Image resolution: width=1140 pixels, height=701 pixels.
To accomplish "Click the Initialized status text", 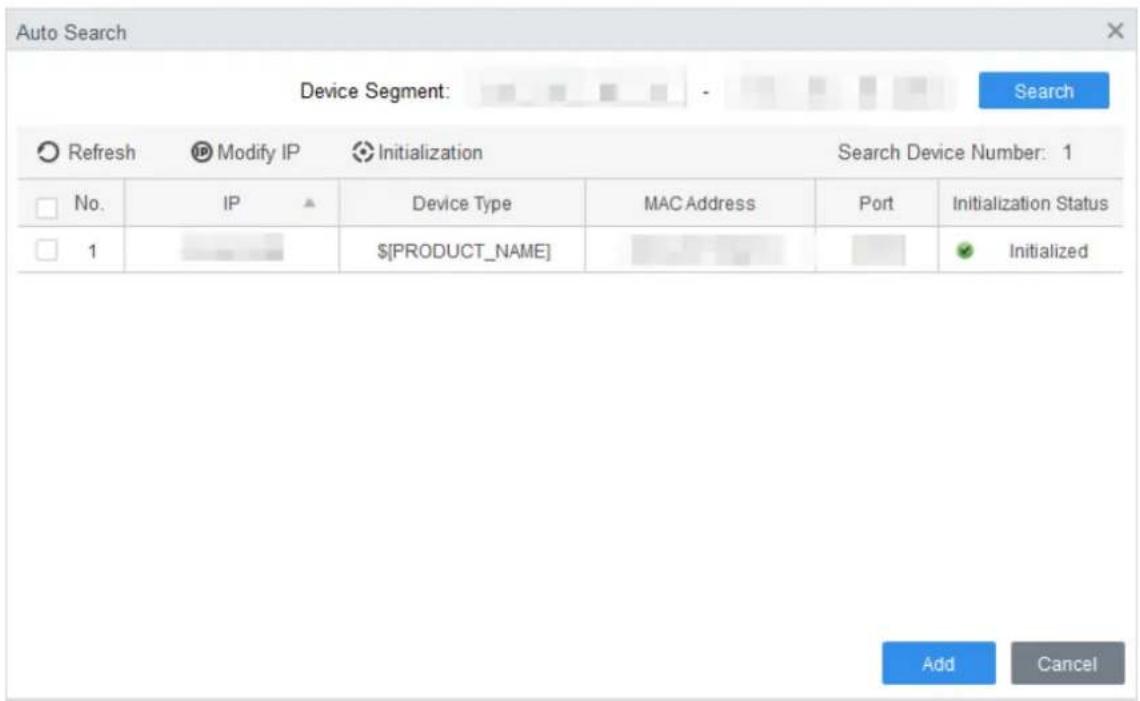I will pyautogui.click(x=1048, y=251).
